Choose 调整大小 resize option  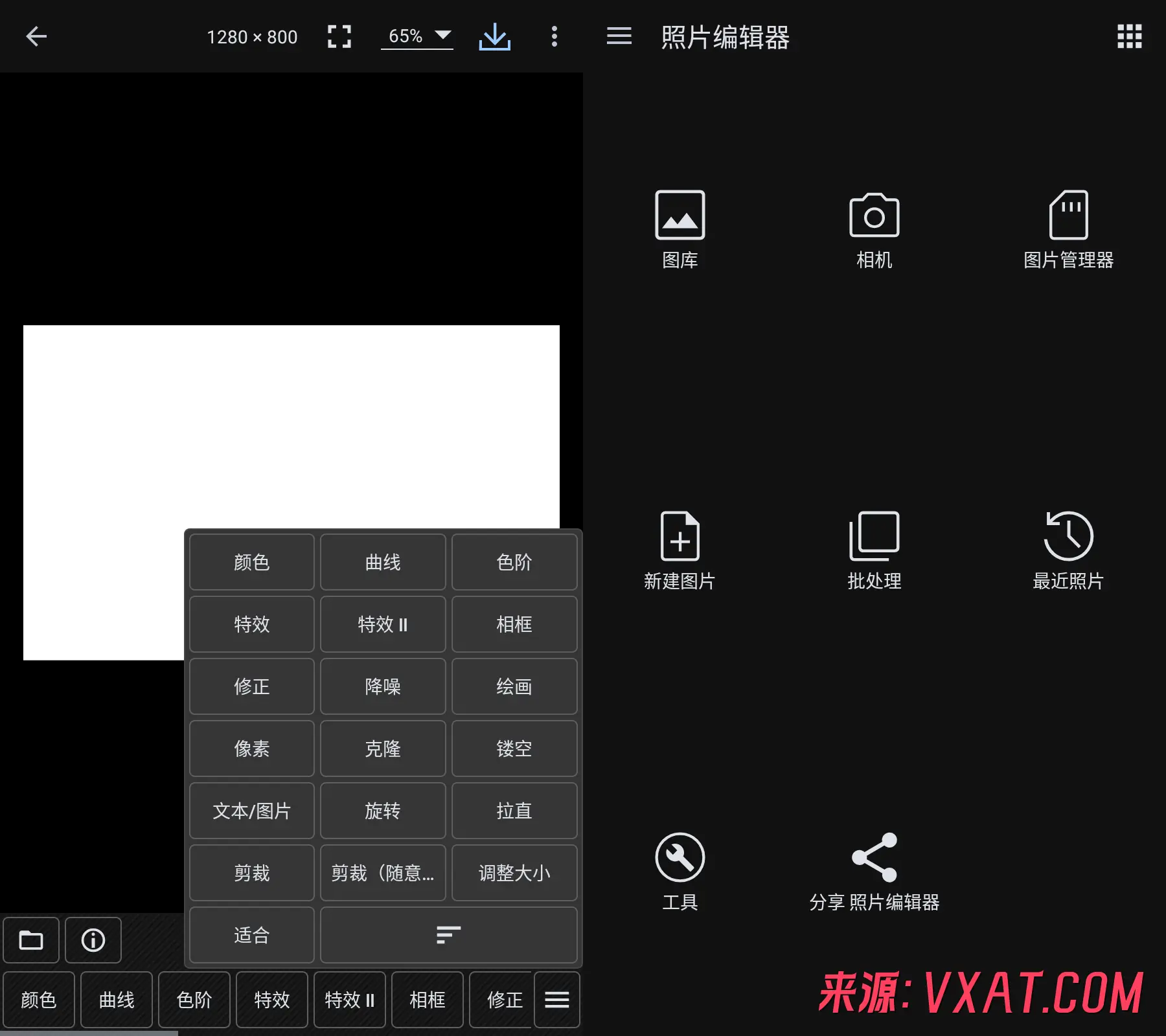[x=514, y=873]
